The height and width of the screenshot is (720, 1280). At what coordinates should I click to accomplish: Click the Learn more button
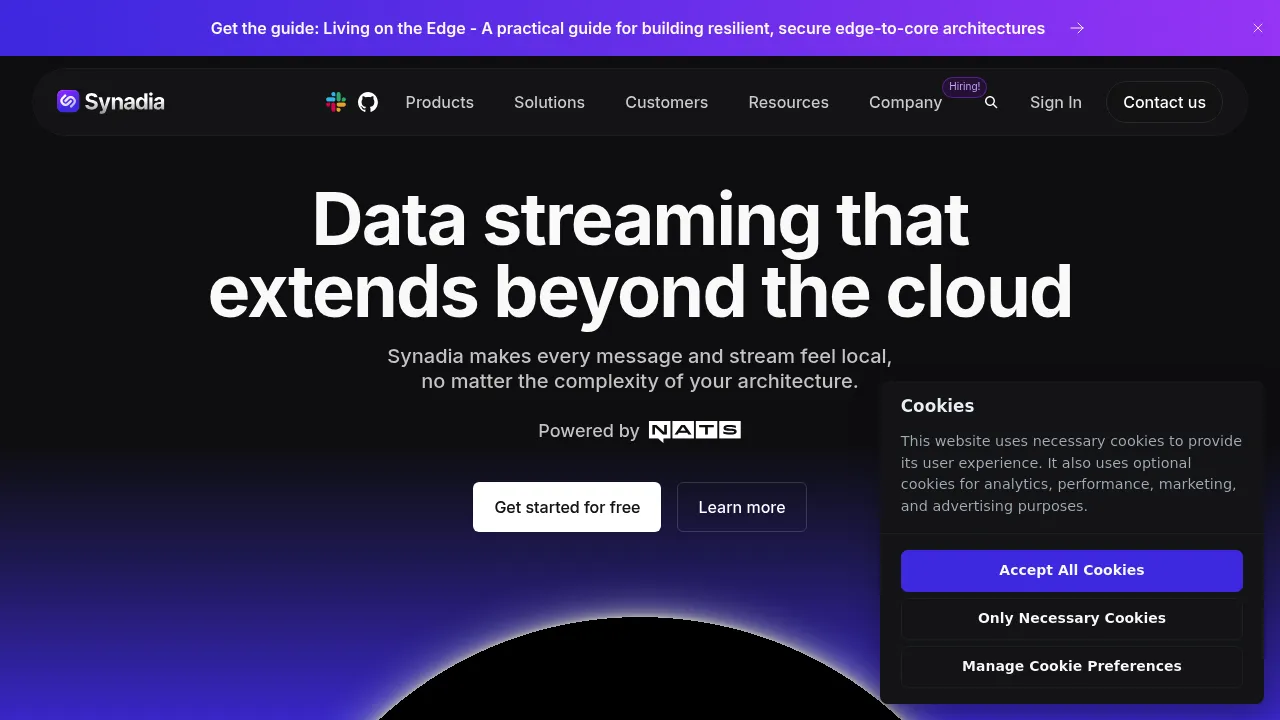(742, 507)
